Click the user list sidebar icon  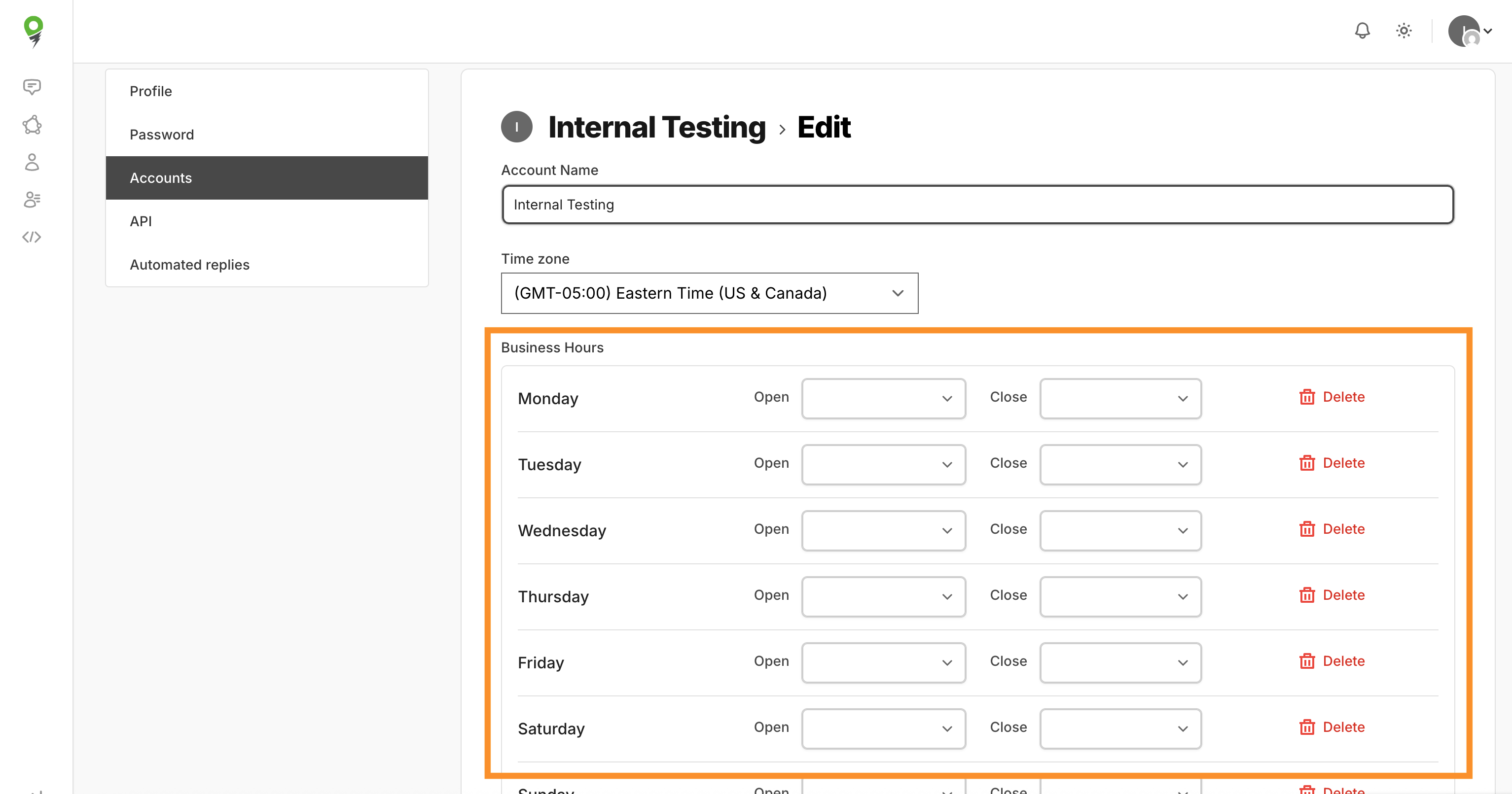coord(32,200)
